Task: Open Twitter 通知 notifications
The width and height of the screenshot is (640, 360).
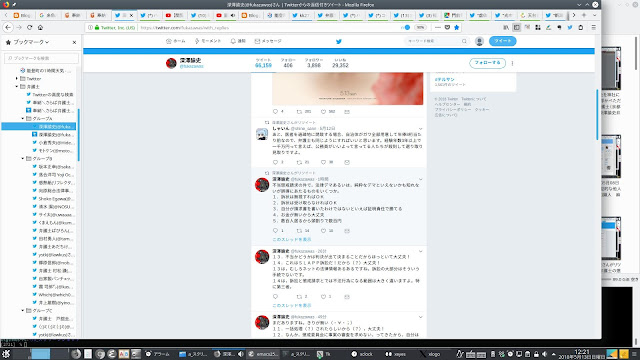Action: pos(238,41)
